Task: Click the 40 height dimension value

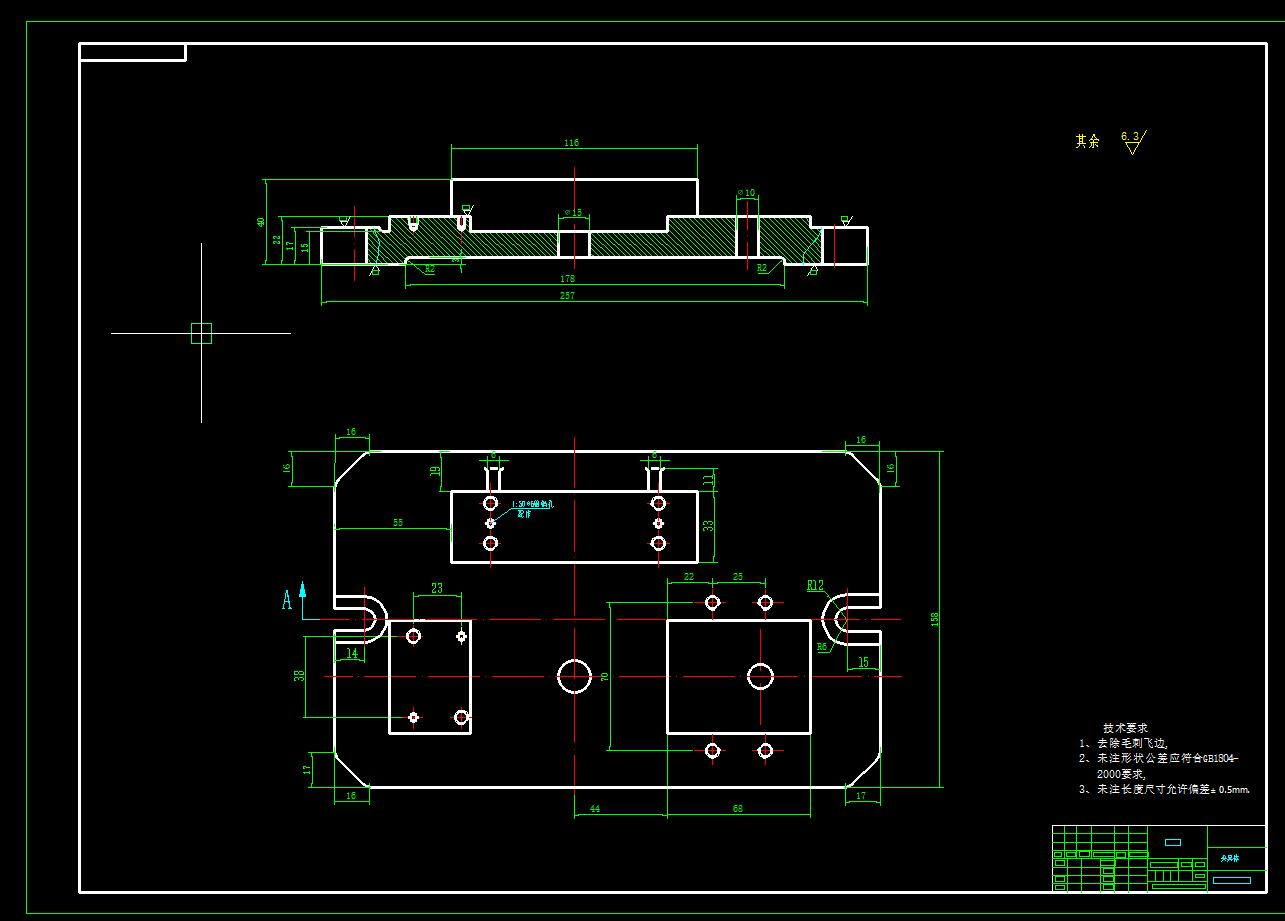Action: pos(261,222)
